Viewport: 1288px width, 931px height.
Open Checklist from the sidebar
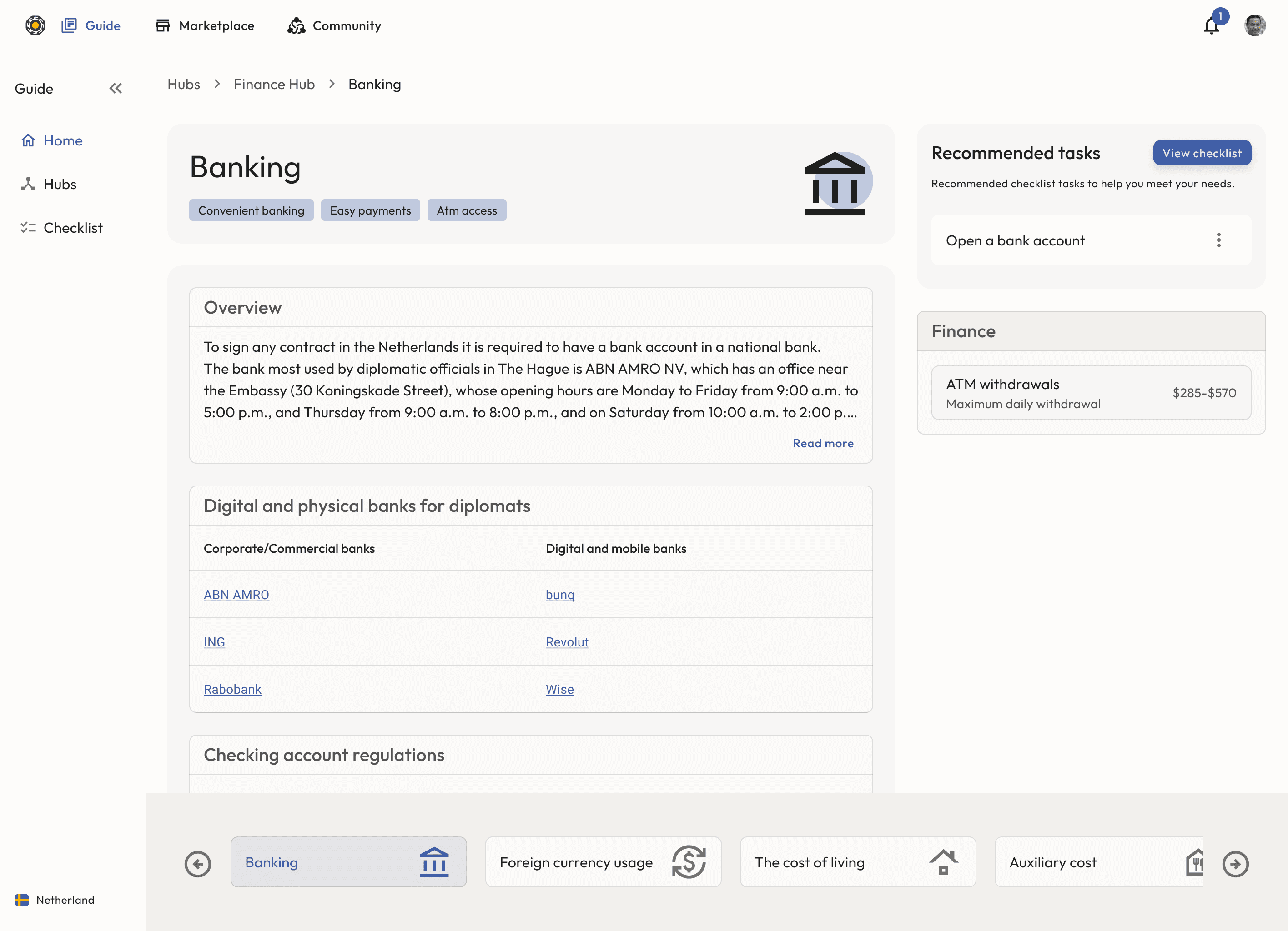pos(73,228)
